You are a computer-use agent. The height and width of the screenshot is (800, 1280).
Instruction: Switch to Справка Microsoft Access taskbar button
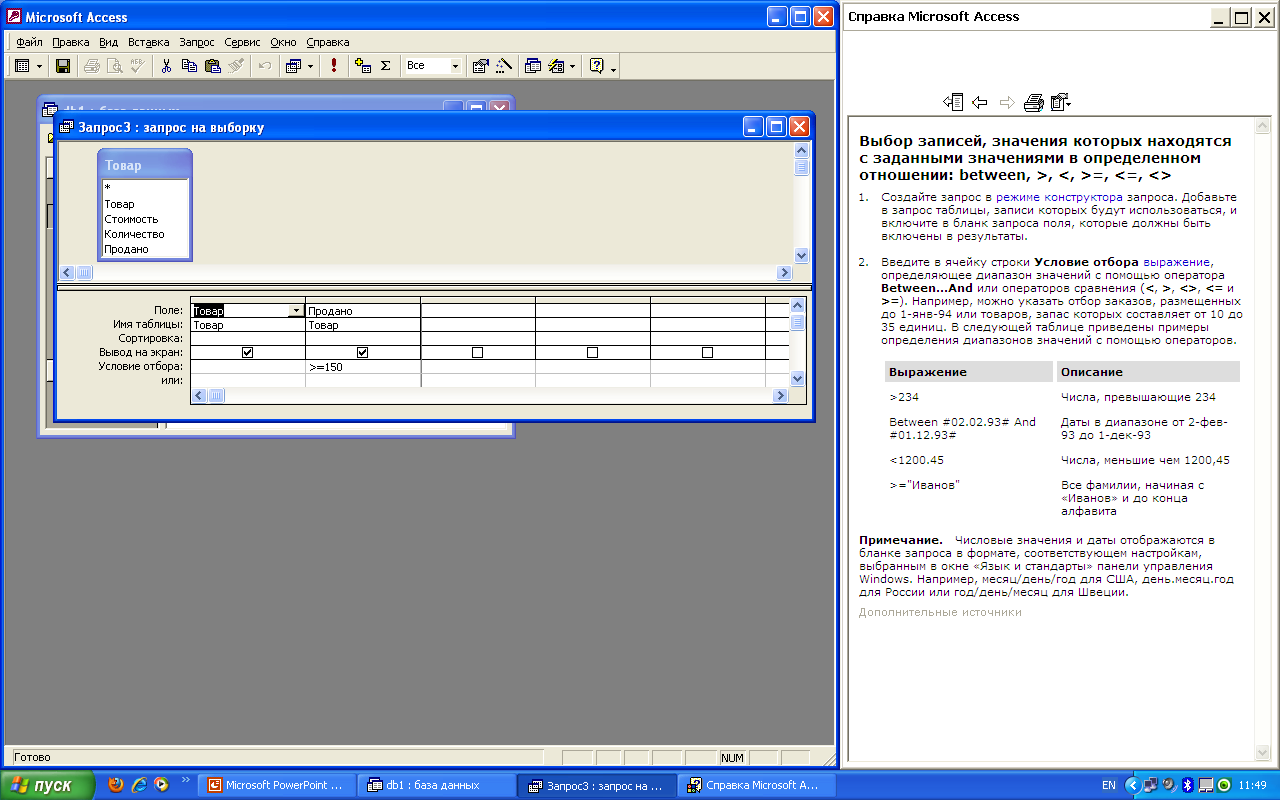click(757, 785)
